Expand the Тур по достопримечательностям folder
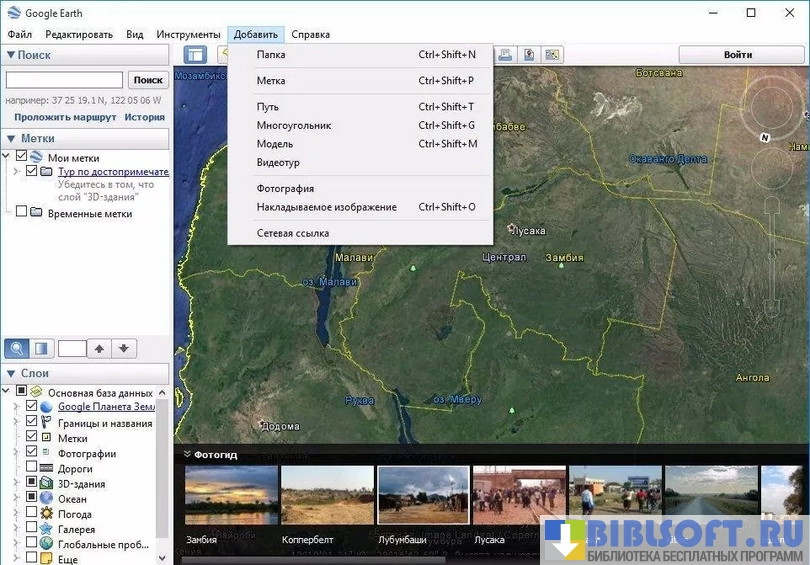The height and width of the screenshot is (565, 810). pyautogui.click(x=17, y=172)
